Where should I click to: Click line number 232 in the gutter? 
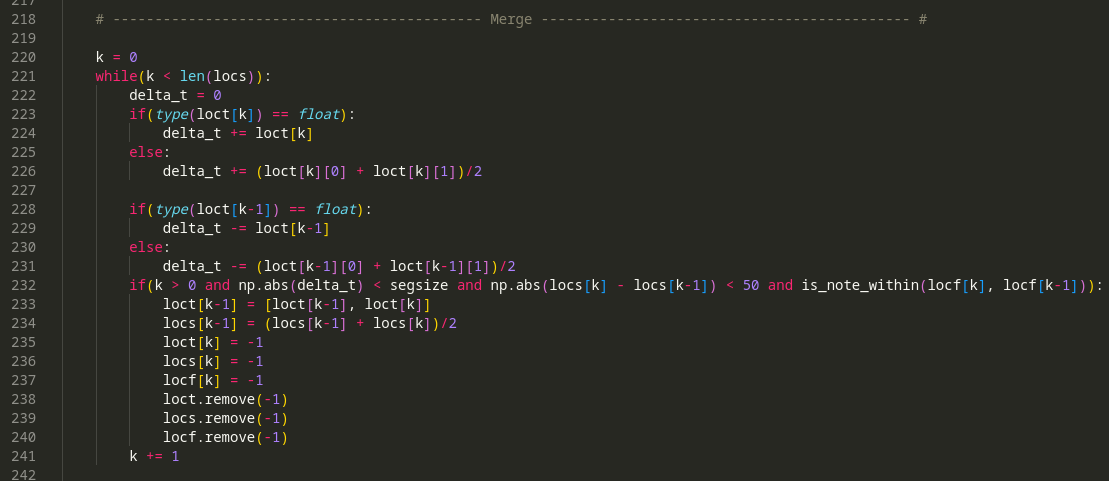(x=23, y=285)
